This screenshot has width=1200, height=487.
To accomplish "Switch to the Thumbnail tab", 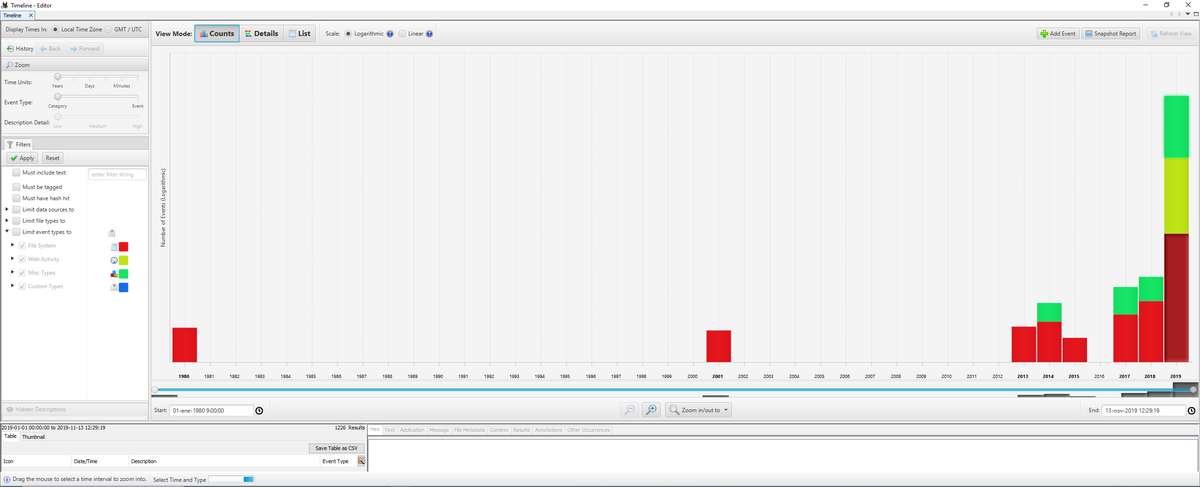I will (34, 436).
